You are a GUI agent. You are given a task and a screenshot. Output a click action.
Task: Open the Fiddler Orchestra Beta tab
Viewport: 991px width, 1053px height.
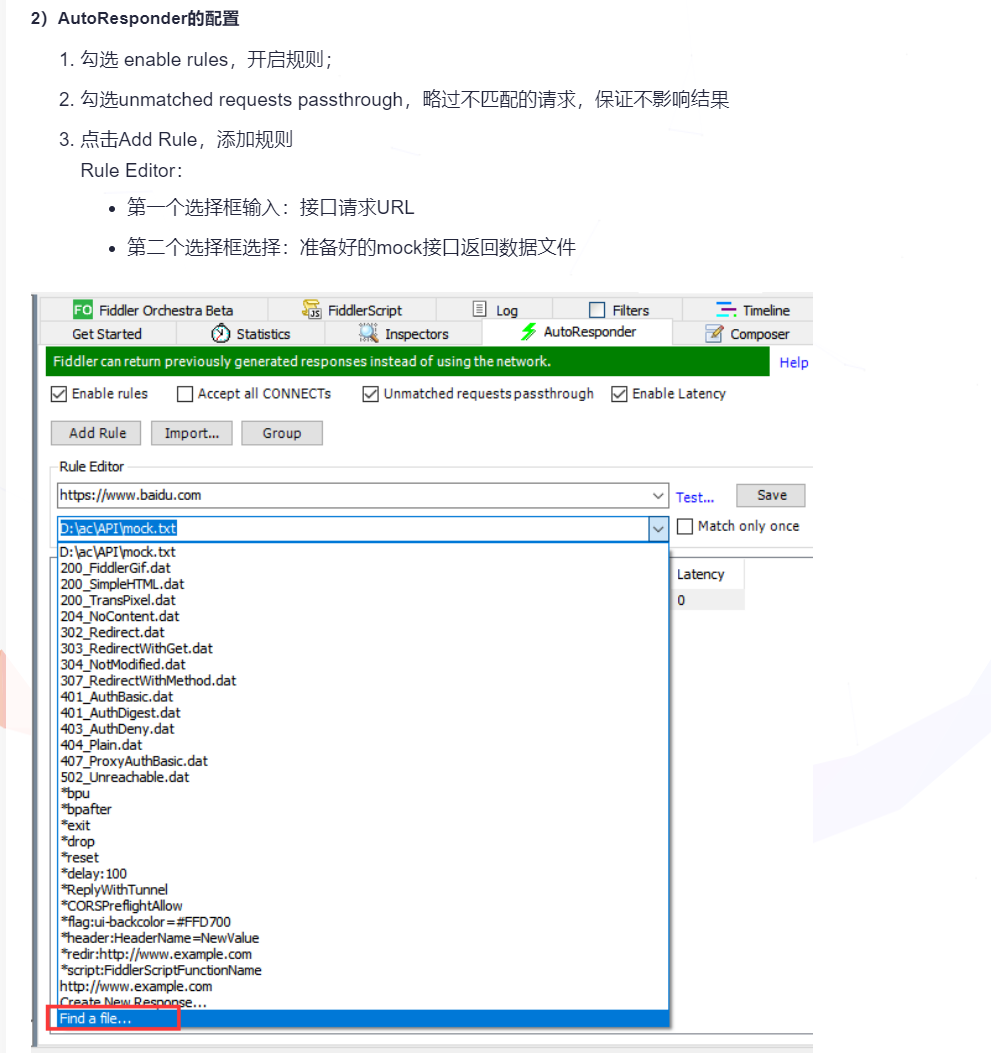pyautogui.click(x=154, y=310)
